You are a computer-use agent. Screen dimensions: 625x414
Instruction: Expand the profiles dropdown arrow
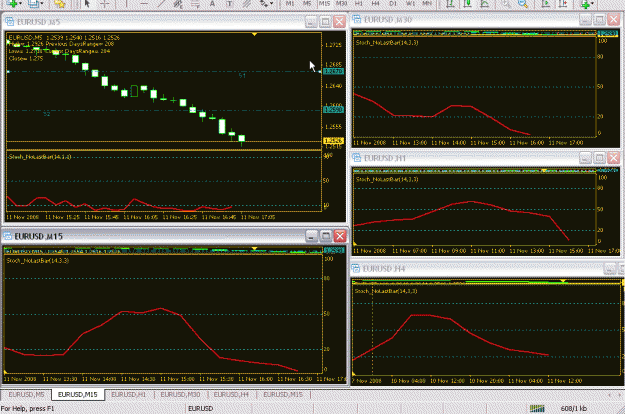[x=41, y=4]
